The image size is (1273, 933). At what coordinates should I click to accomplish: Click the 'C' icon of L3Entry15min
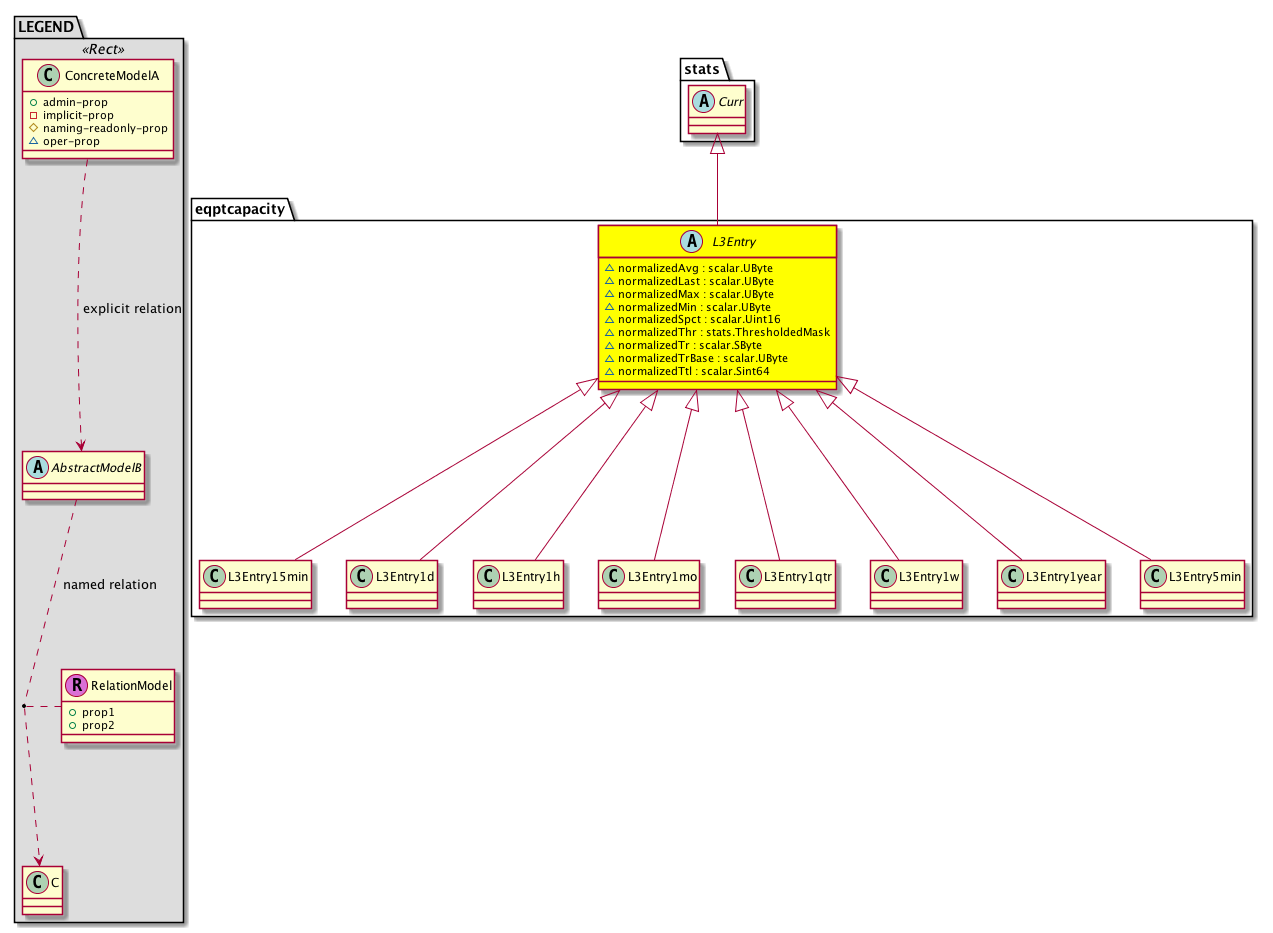point(215,576)
